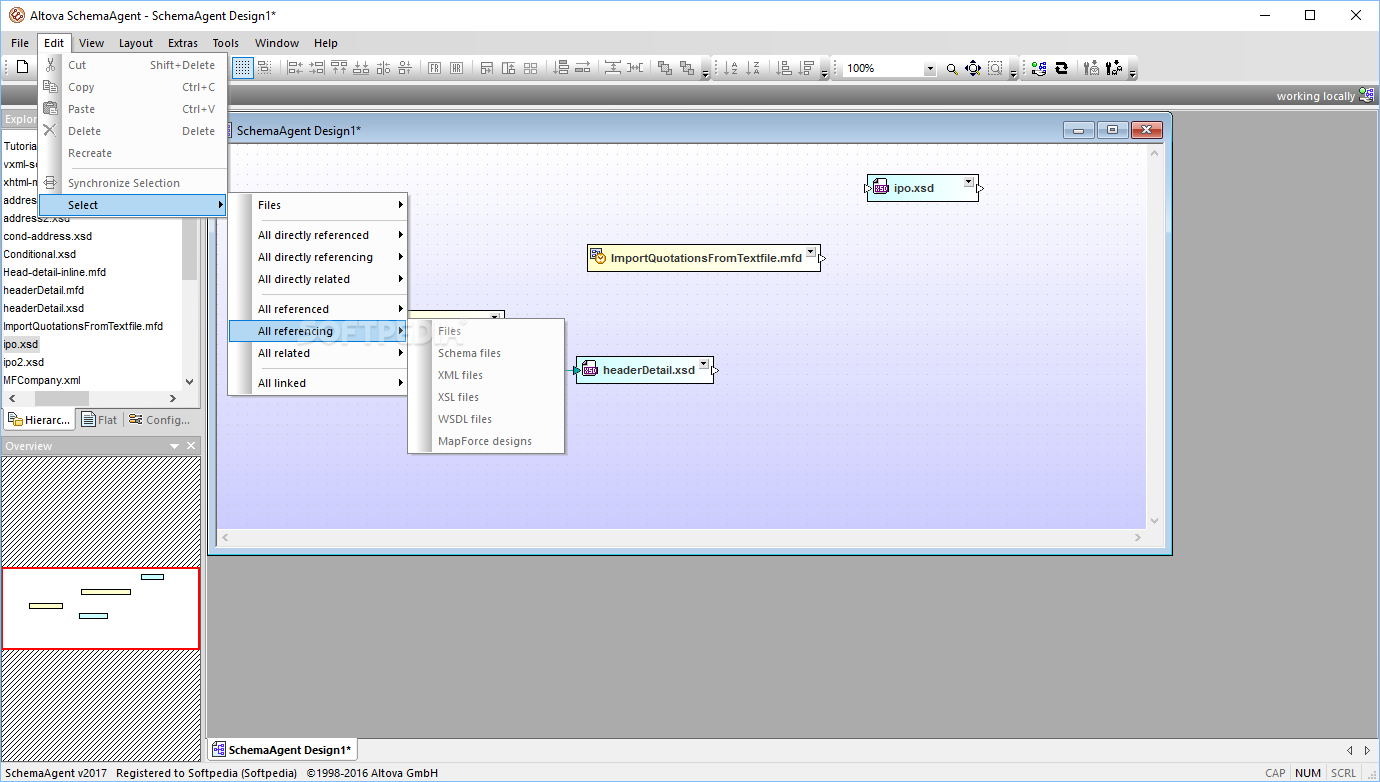Expand the ImportQuotationsFromTextfile.mfd box arrow
The width and height of the screenshot is (1380, 782).
[x=811, y=252]
